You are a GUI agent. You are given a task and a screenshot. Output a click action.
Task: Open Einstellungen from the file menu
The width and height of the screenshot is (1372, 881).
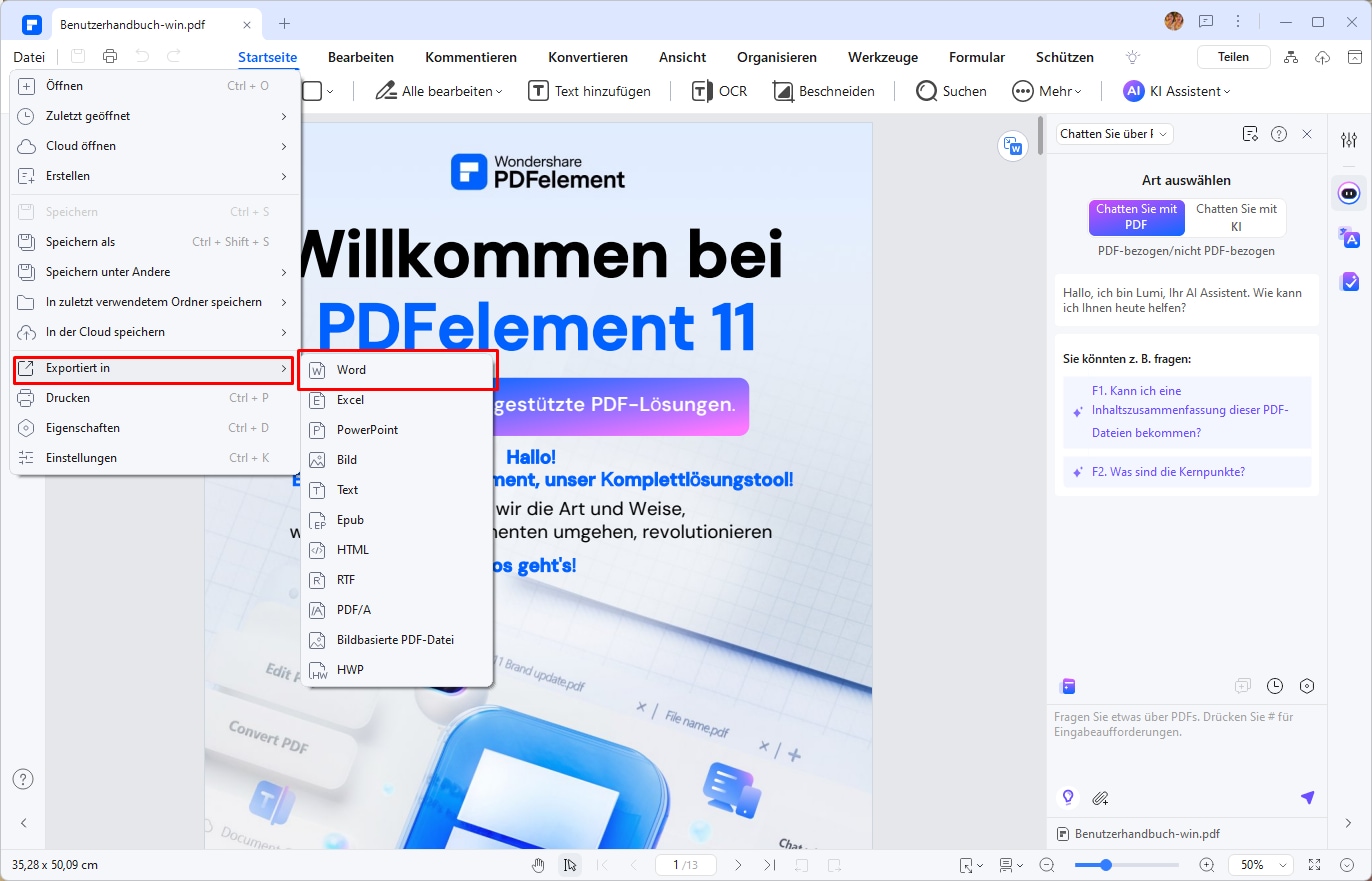[155, 458]
